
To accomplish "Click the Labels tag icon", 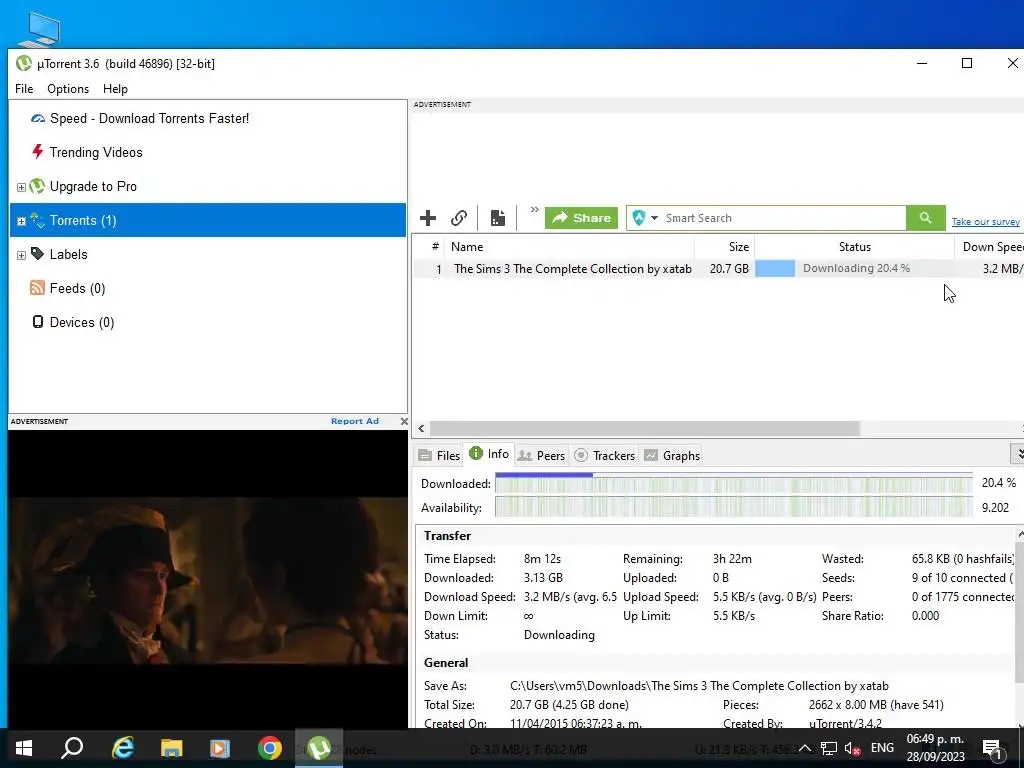I will tap(38, 253).
